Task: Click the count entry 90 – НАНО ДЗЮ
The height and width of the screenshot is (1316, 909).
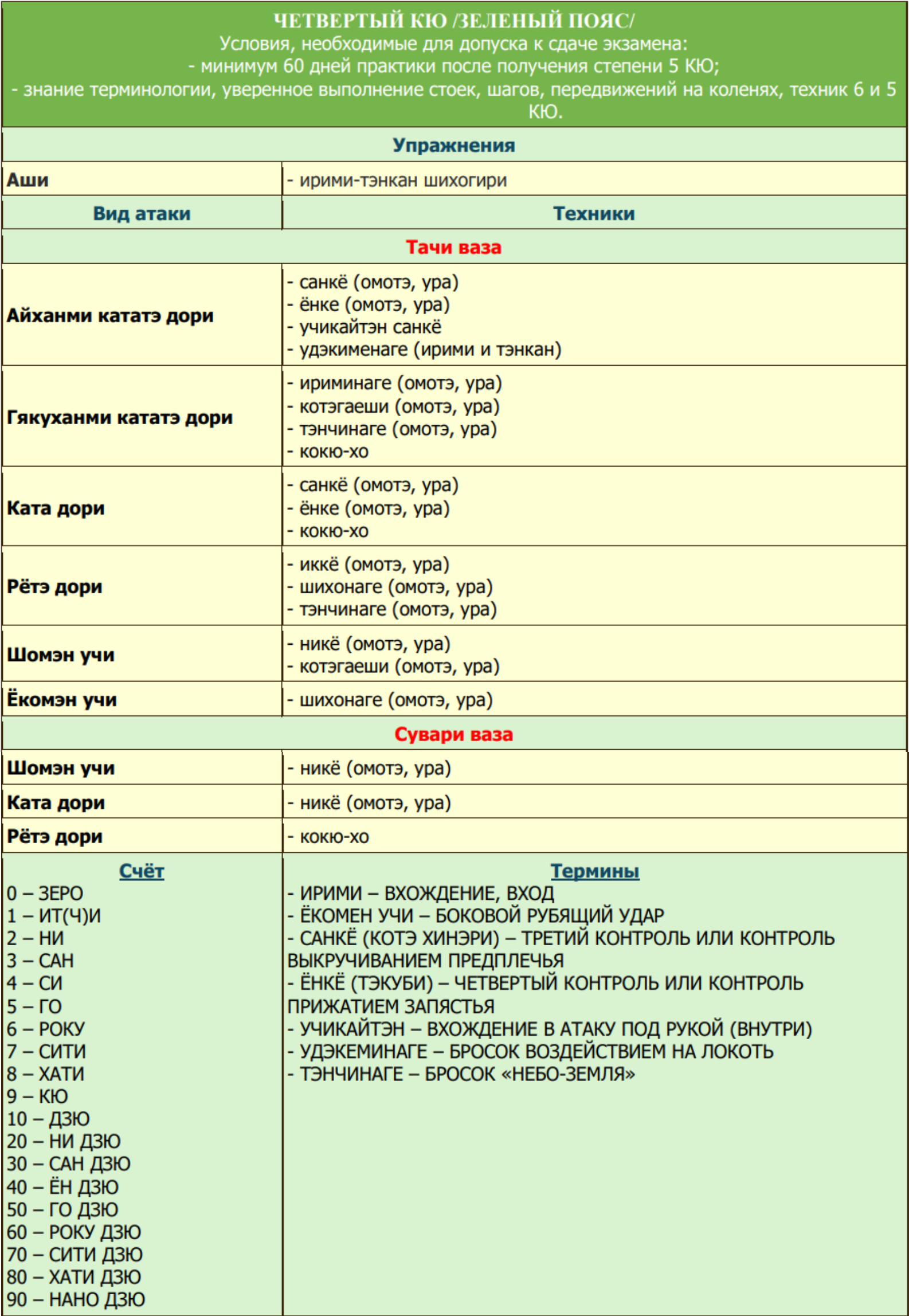Action: coord(76,1299)
